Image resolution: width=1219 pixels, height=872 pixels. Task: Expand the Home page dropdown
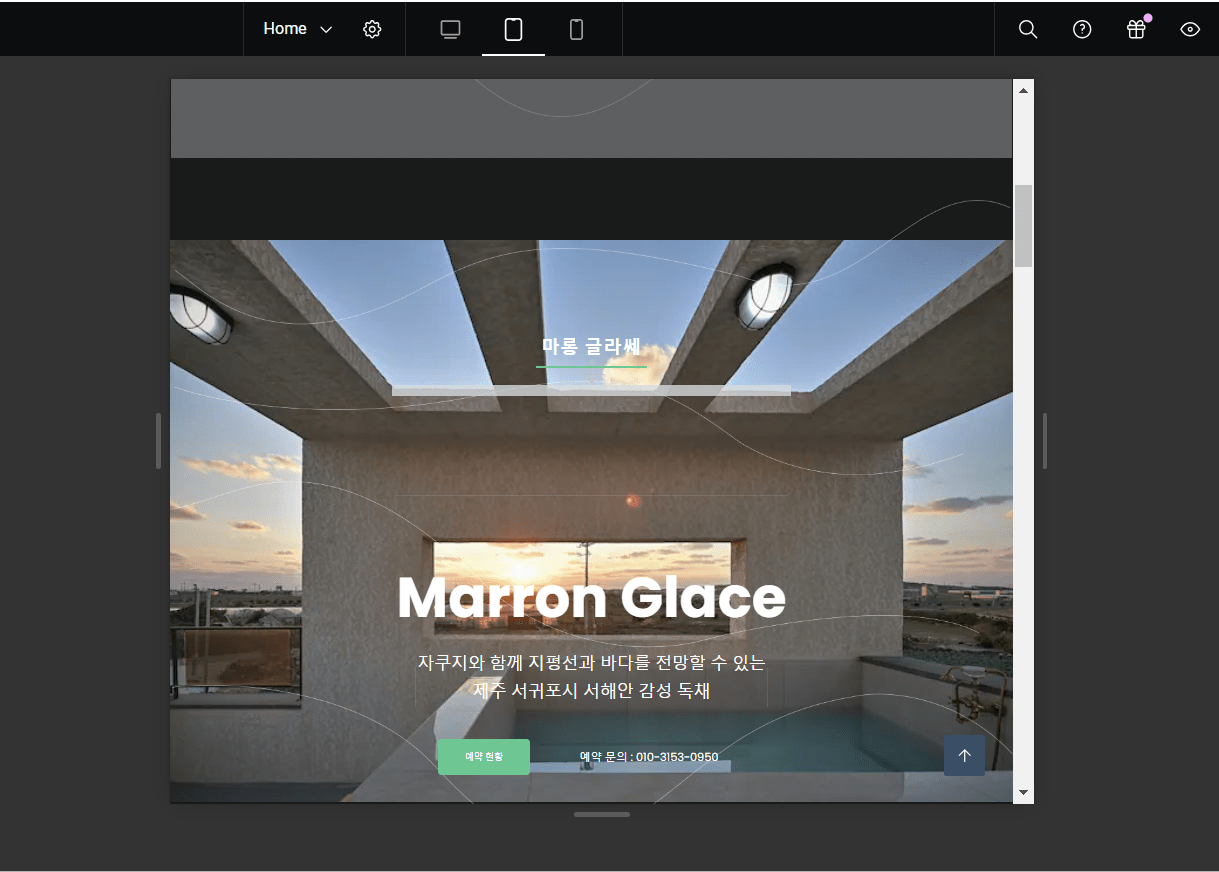[x=297, y=29]
